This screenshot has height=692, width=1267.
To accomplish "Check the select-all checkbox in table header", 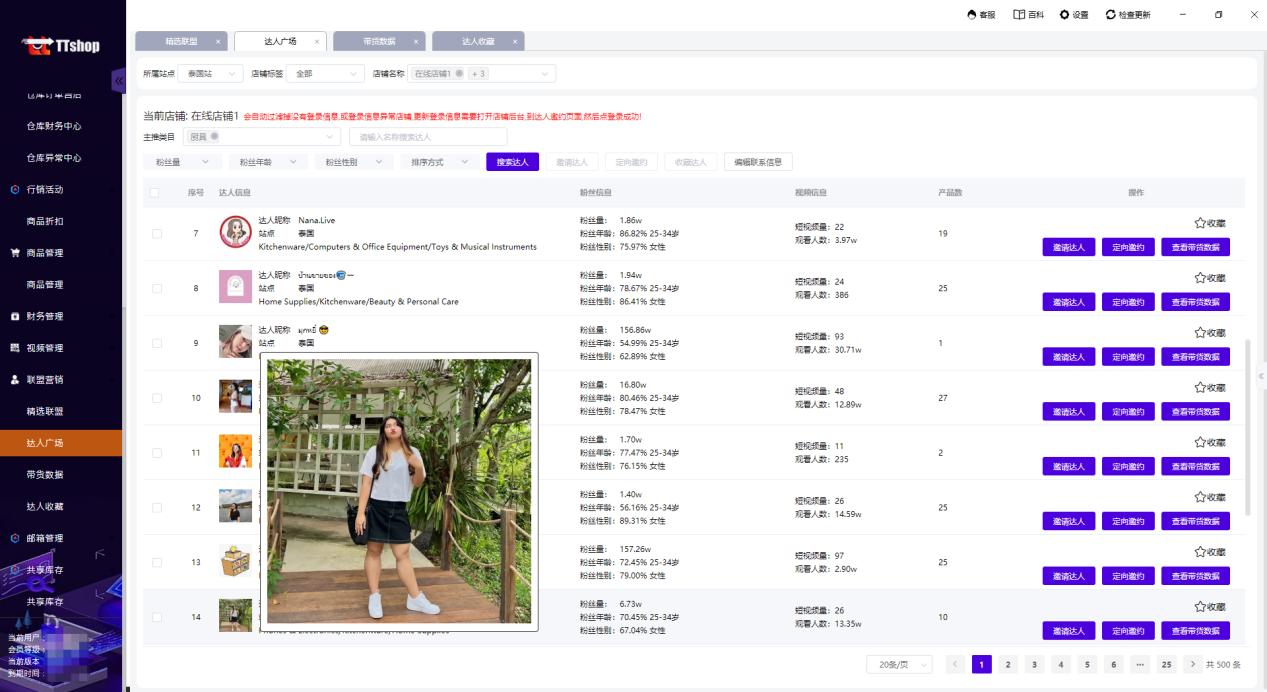I will click(x=156, y=195).
